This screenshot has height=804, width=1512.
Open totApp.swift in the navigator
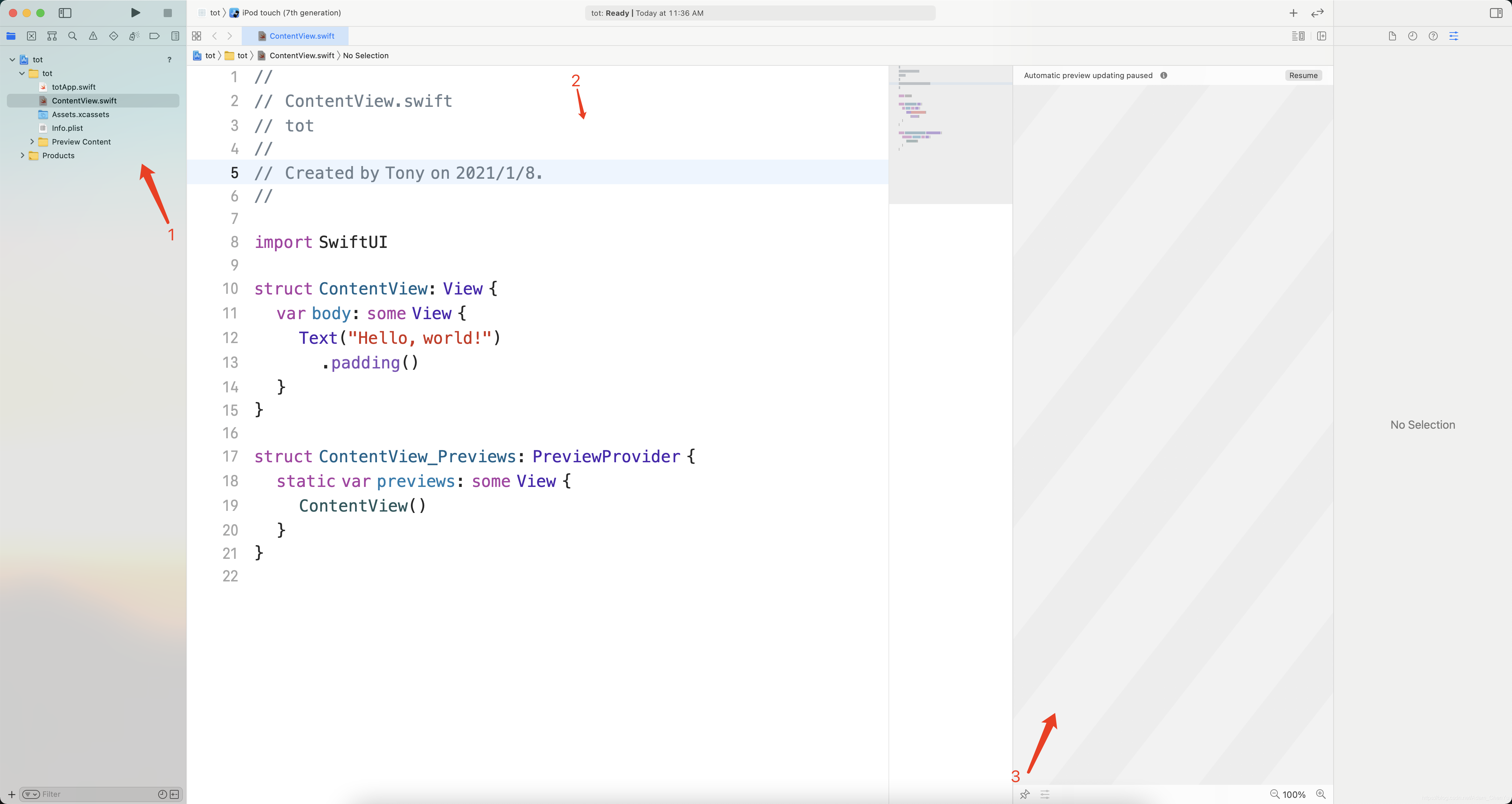click(73, 87)
